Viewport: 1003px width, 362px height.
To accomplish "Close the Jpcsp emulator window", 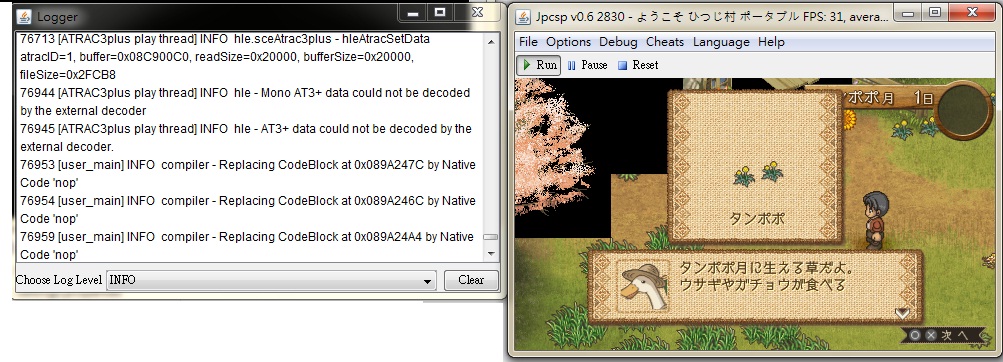I will tap(972, 13).
